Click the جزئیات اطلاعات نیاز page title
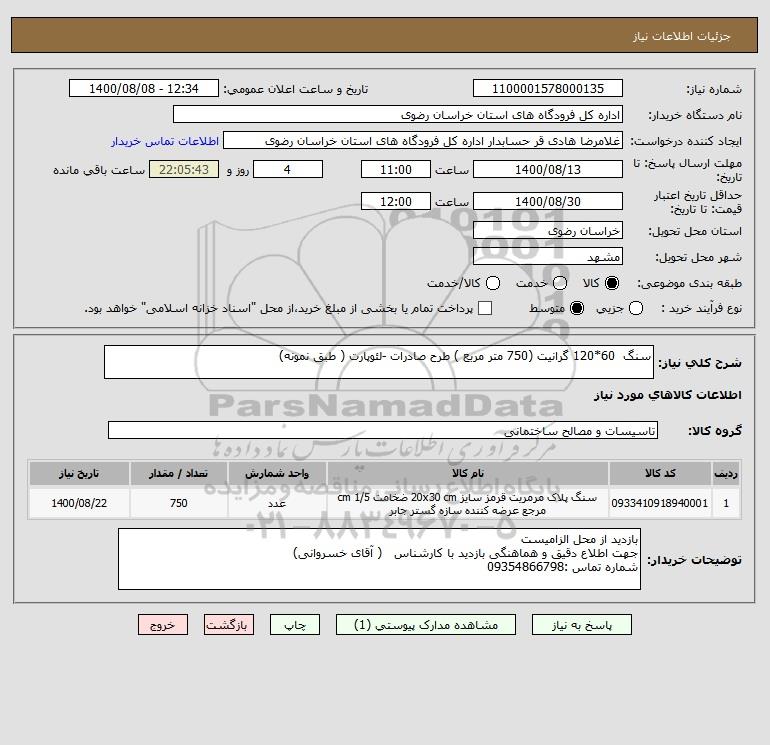The width and height of the screenshot is (770, 745). coord(682,36)
